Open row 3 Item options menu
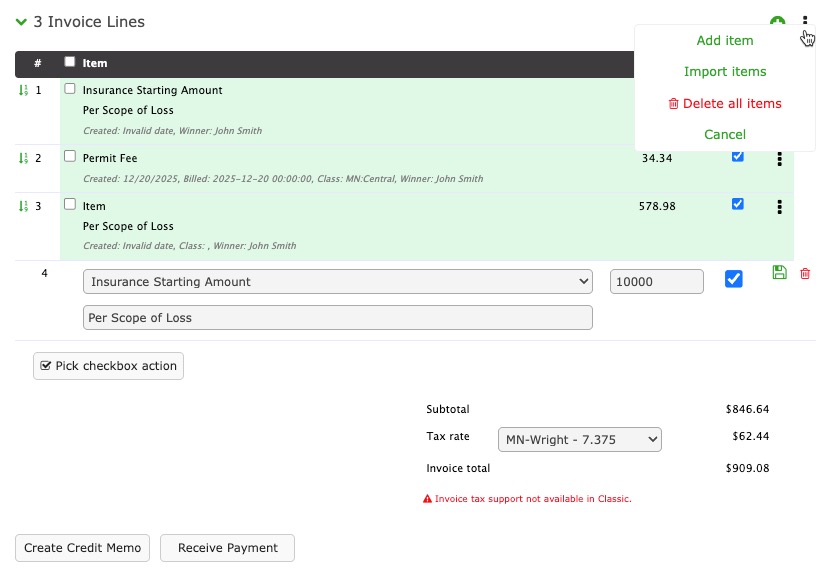The height and width of the screenshot is (584, 831). pyautogui.click(x=779, y=207)
